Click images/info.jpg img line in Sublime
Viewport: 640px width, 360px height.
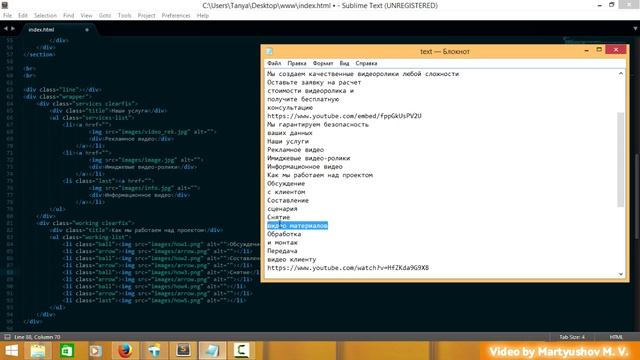click(144, 188)
